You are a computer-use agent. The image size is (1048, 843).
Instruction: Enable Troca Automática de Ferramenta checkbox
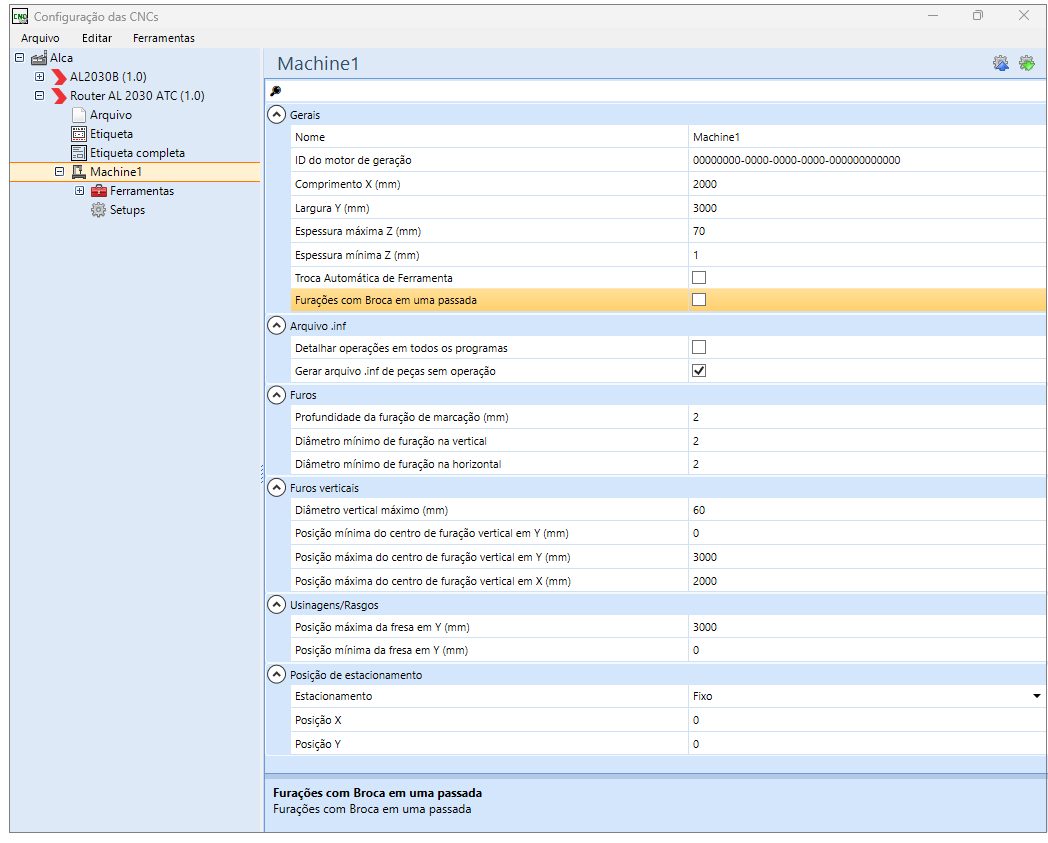699,277
